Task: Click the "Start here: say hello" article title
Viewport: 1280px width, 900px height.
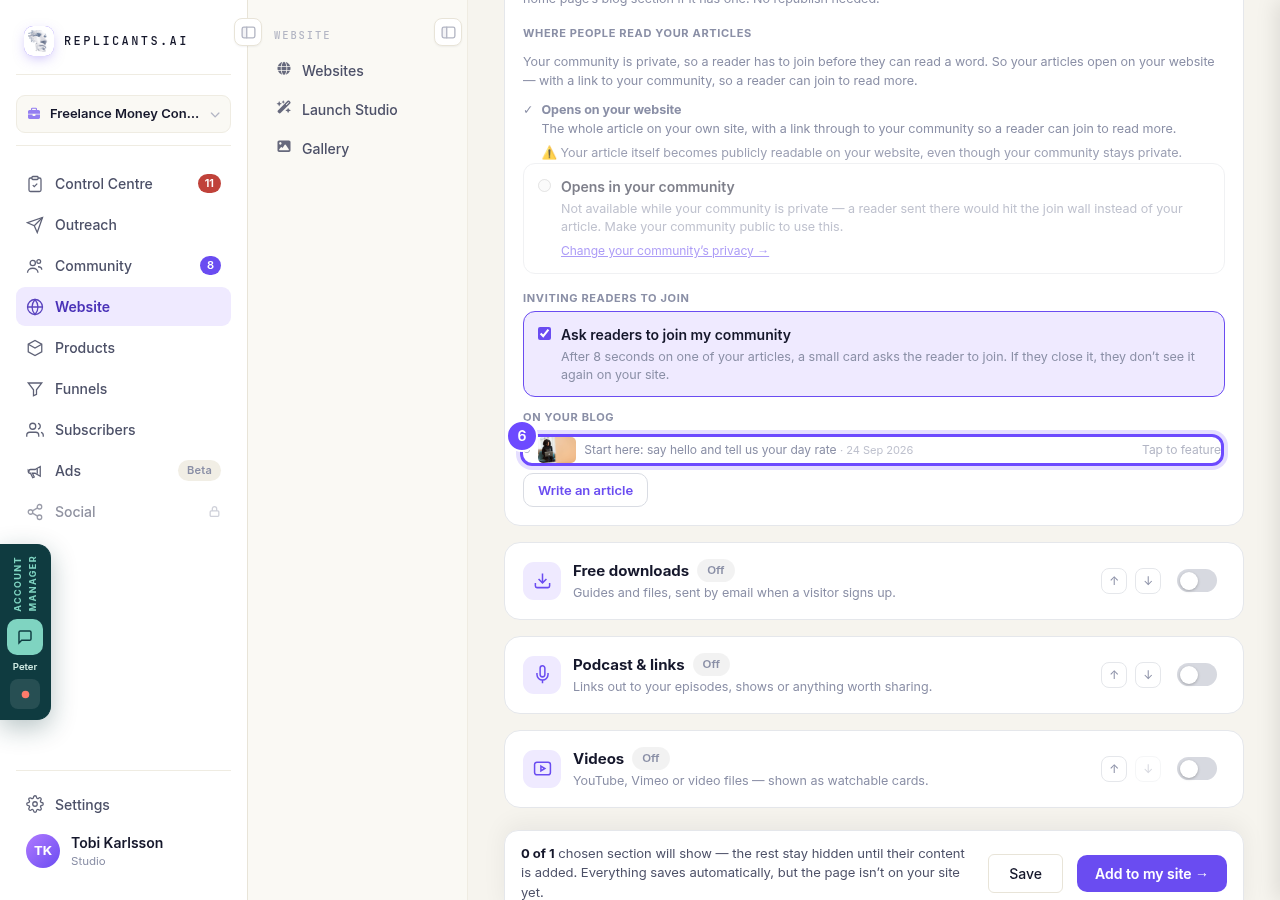Action: click(x=710, y=450)
